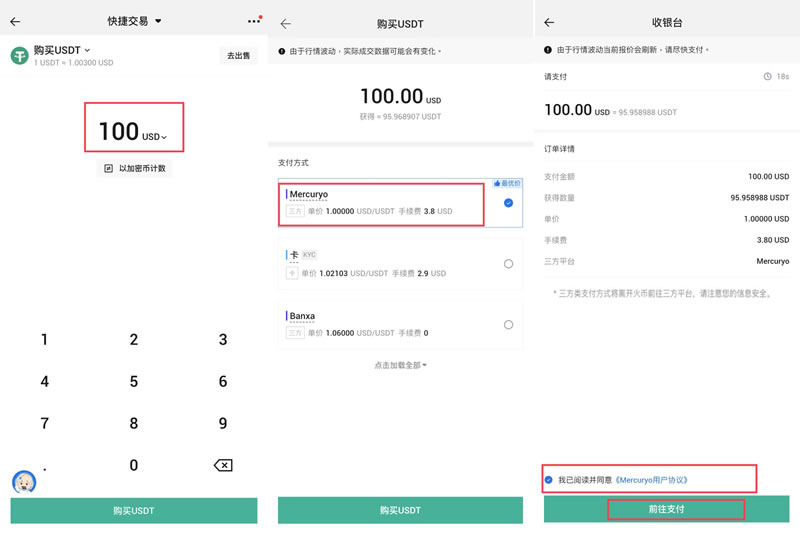The width and height of the screenshot is (800, 546).
Task: Tap the cartoon assistant avatar icon
Action: [24, 482]
